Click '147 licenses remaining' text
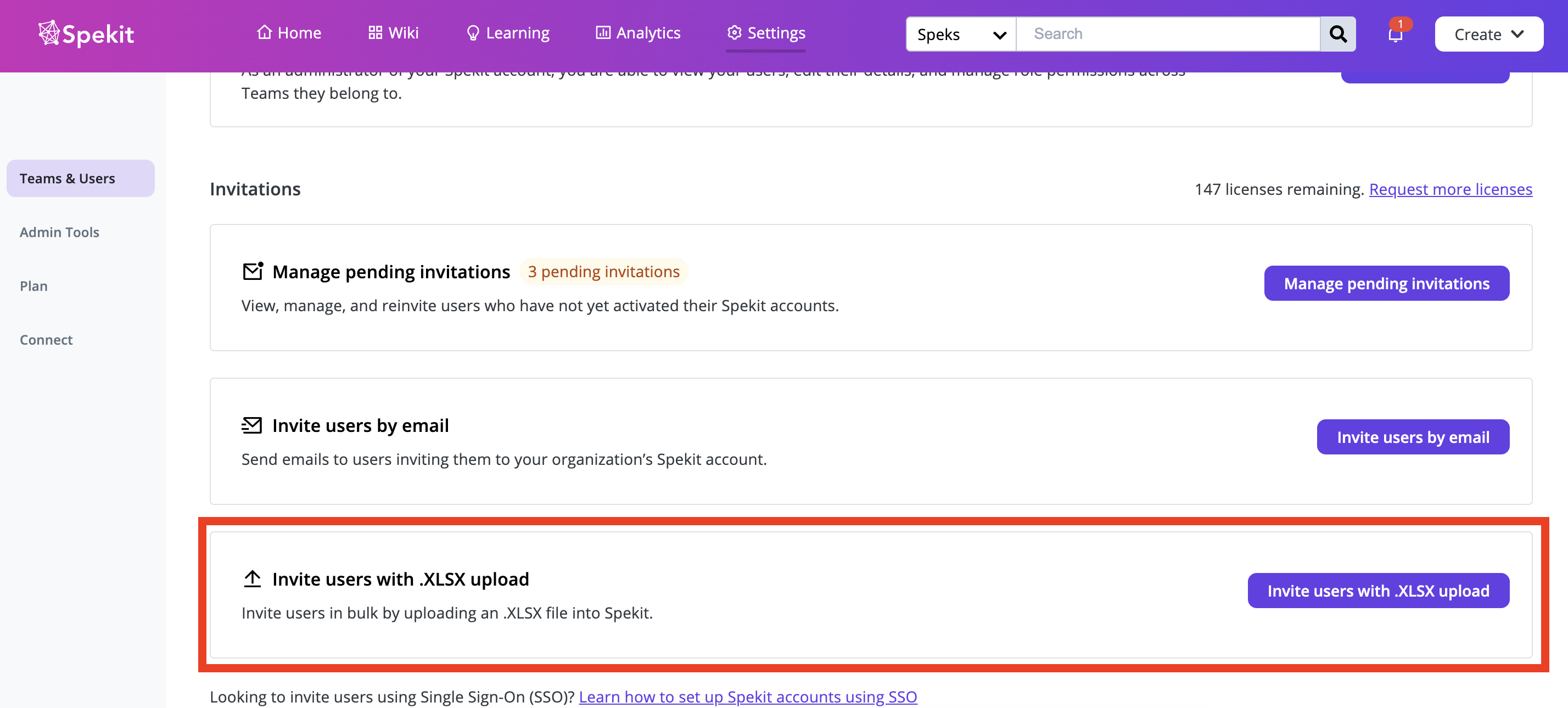This screenshot has width=1568, height=708. point(1279,189)
